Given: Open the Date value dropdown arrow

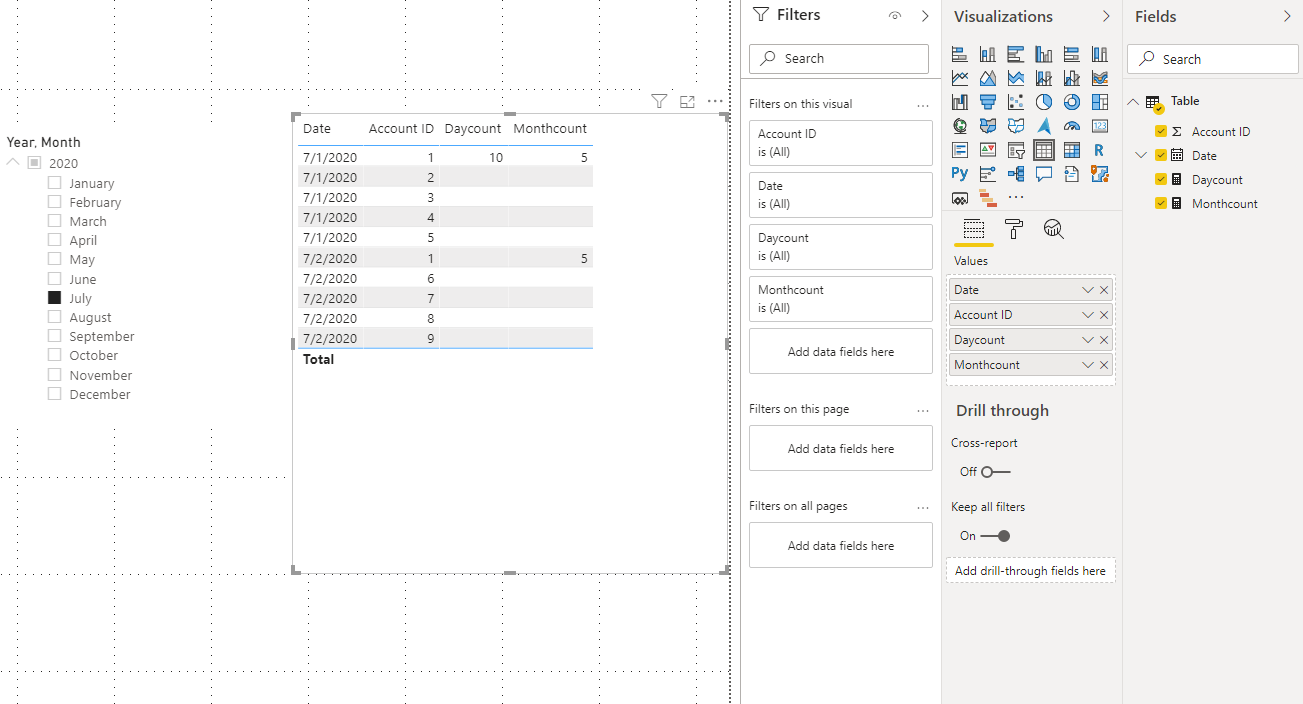Looking at the screenshot, I should pos(1088,289).
